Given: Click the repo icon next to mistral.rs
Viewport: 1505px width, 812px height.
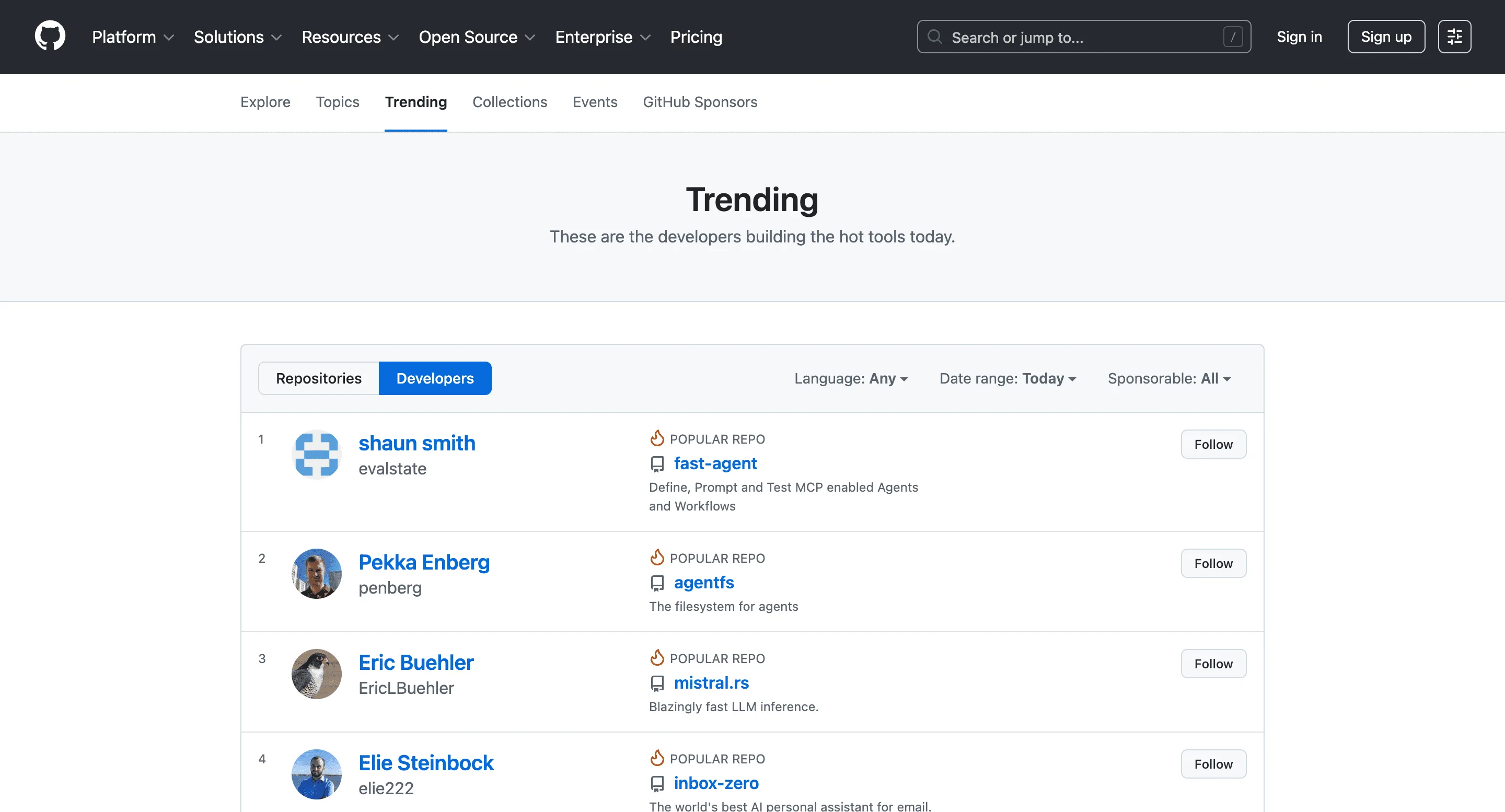Looking at the screenshot, I should (657, 683).
